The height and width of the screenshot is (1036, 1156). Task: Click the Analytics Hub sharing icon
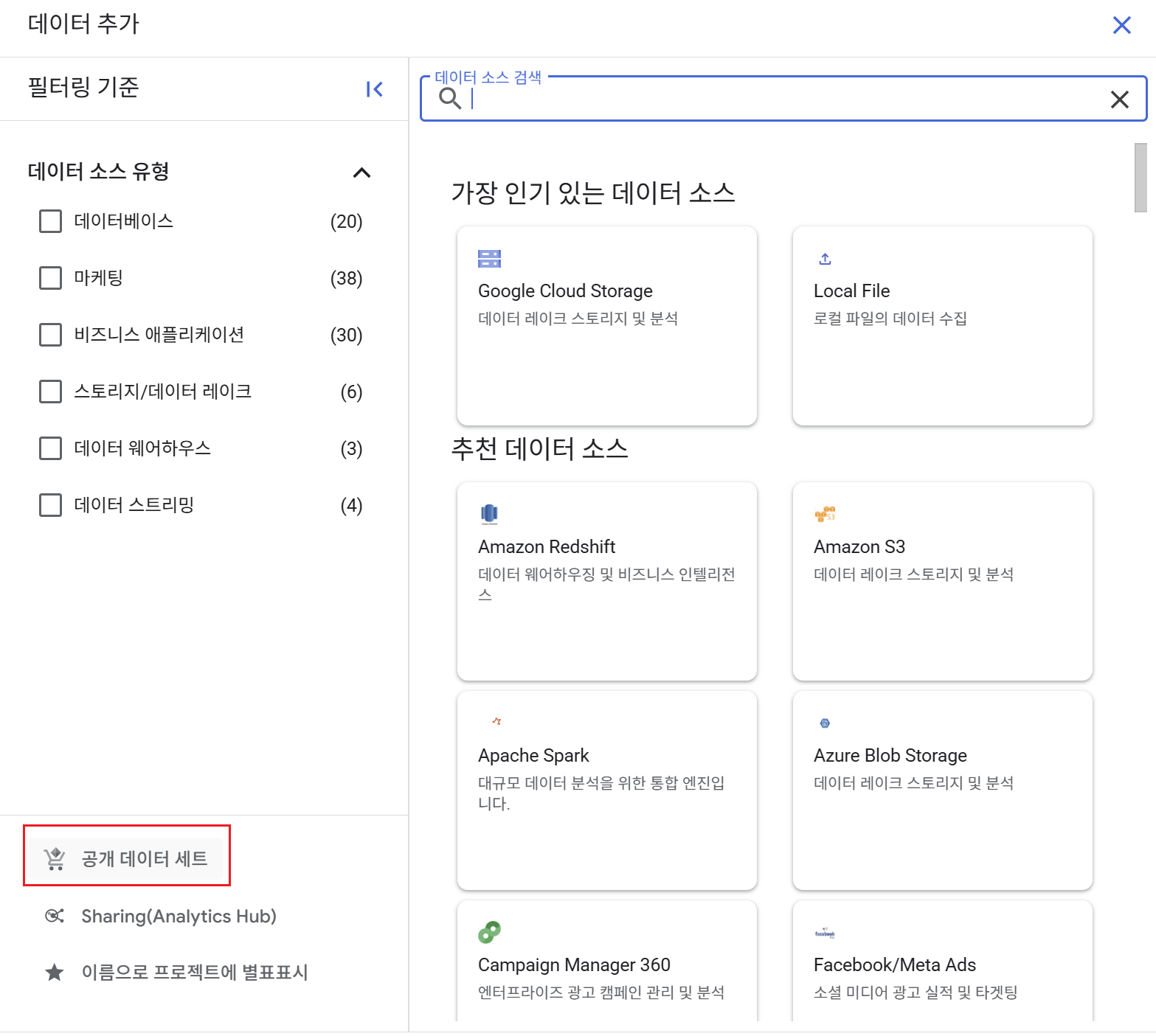point(55,916)
